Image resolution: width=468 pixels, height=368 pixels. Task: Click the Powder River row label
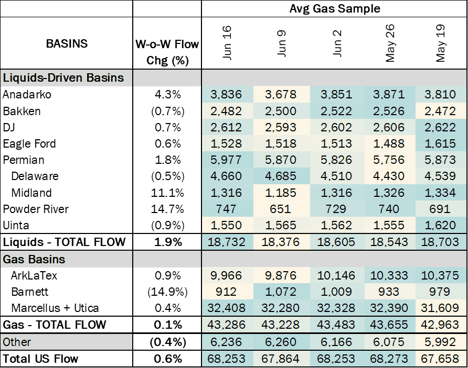click(x=36, y=209)
